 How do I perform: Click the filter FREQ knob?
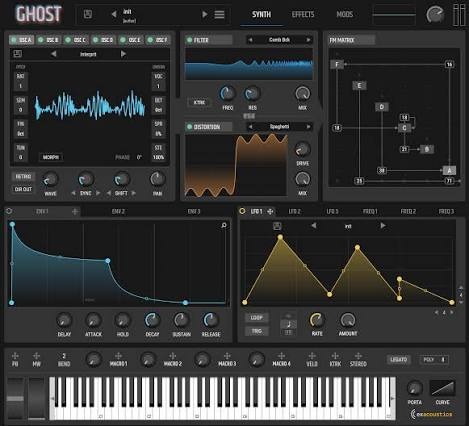pos(227,94)
